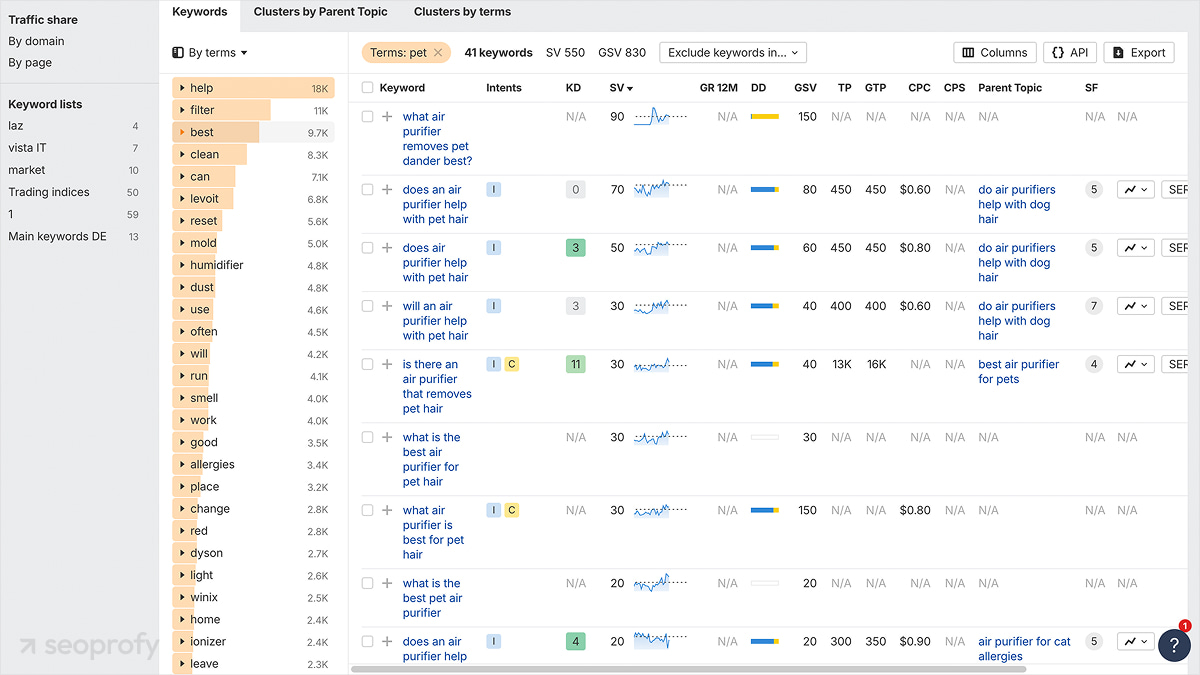Check the 'what air purifier removes pet dander best' row
This screenshot has height=675, width=1200.
(367, 116)
